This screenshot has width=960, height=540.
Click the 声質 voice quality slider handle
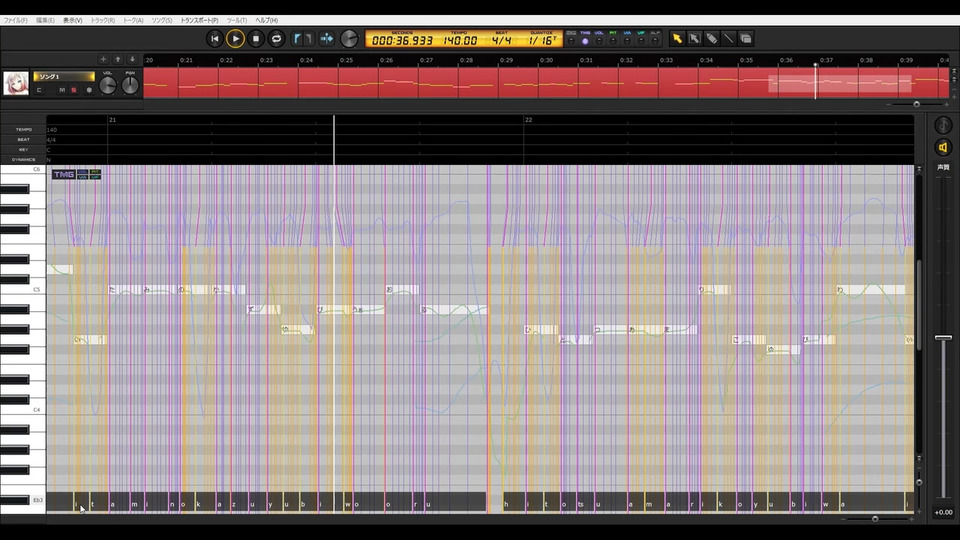(943, 337)
